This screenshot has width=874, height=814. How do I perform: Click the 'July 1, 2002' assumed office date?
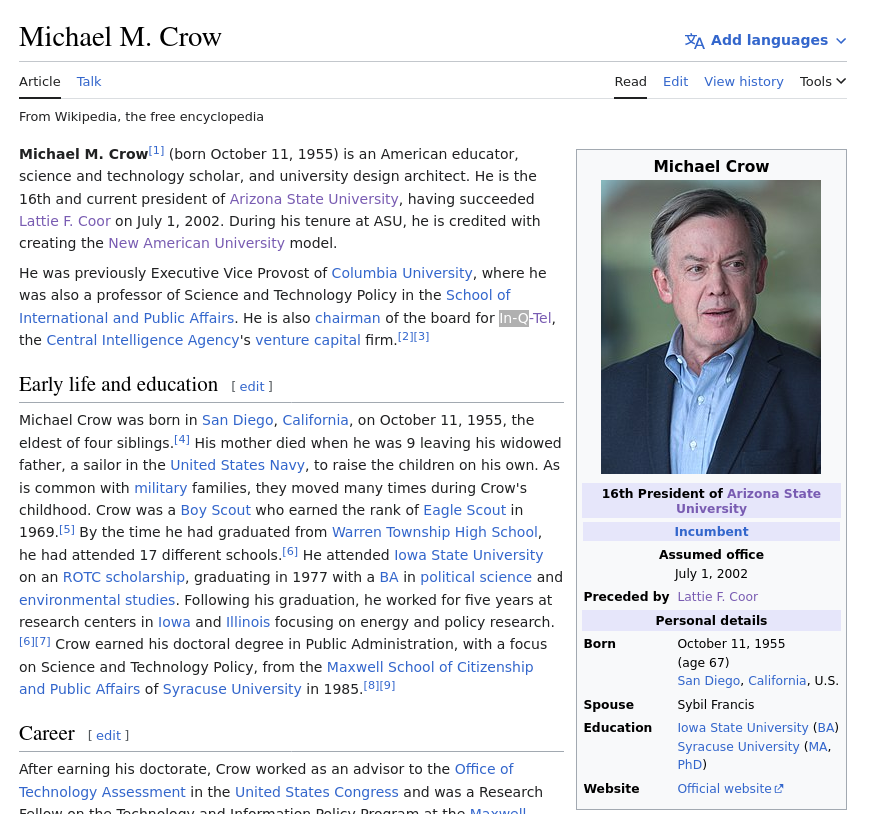pos(711,574)
